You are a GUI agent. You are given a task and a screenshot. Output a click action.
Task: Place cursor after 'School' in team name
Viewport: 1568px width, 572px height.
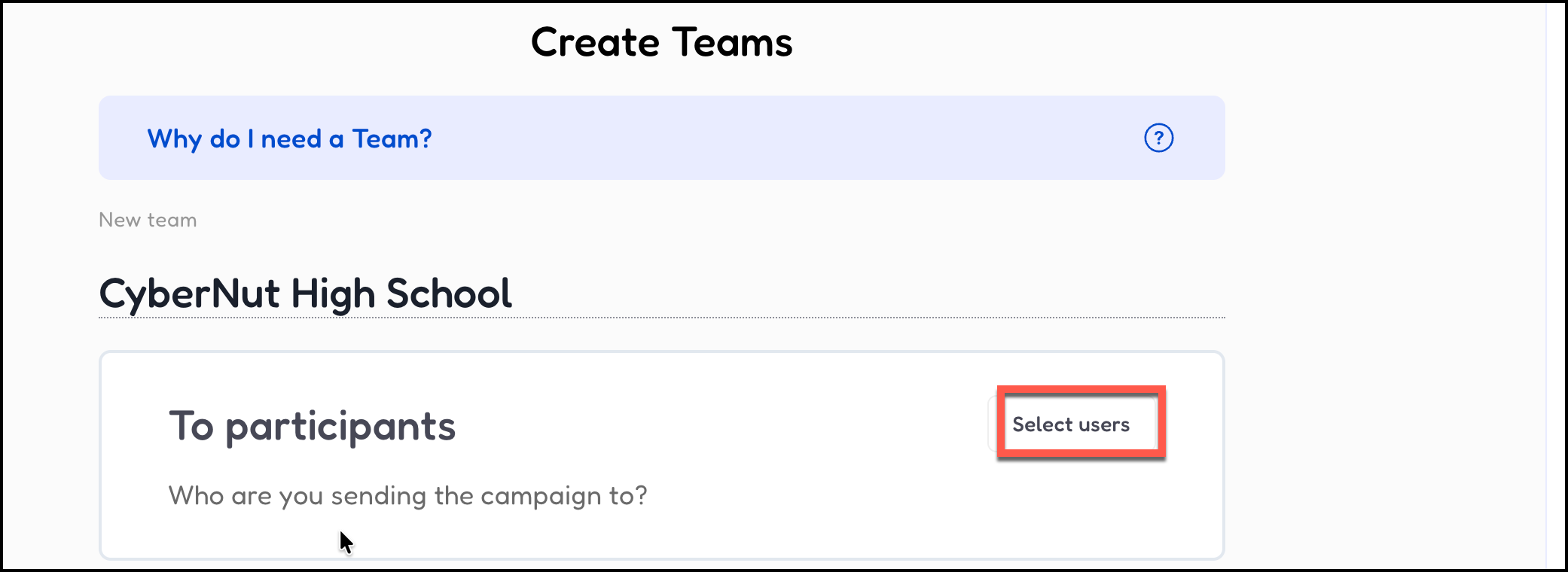[514, 293]
